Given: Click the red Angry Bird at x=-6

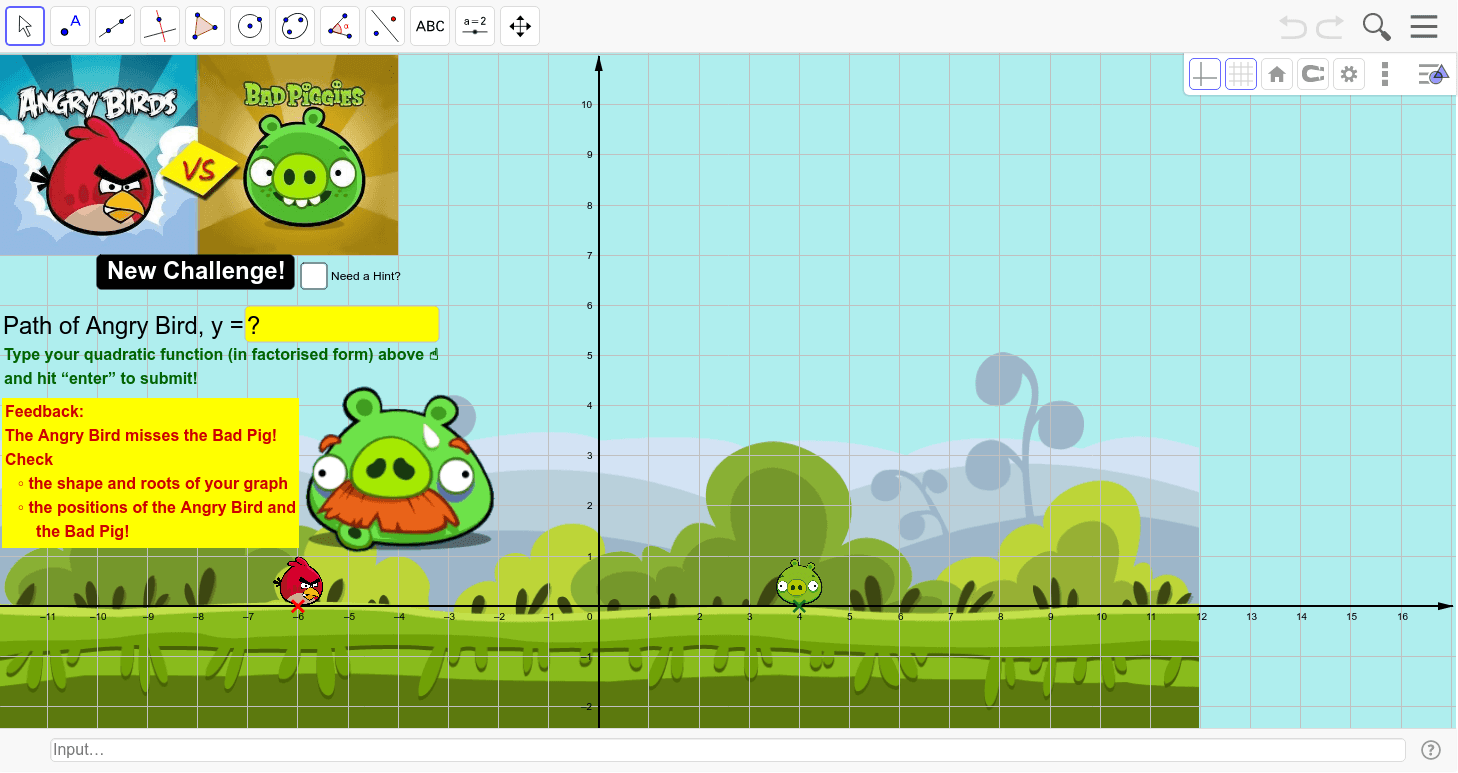Looking at the screenshot, I should pos(299,583).
